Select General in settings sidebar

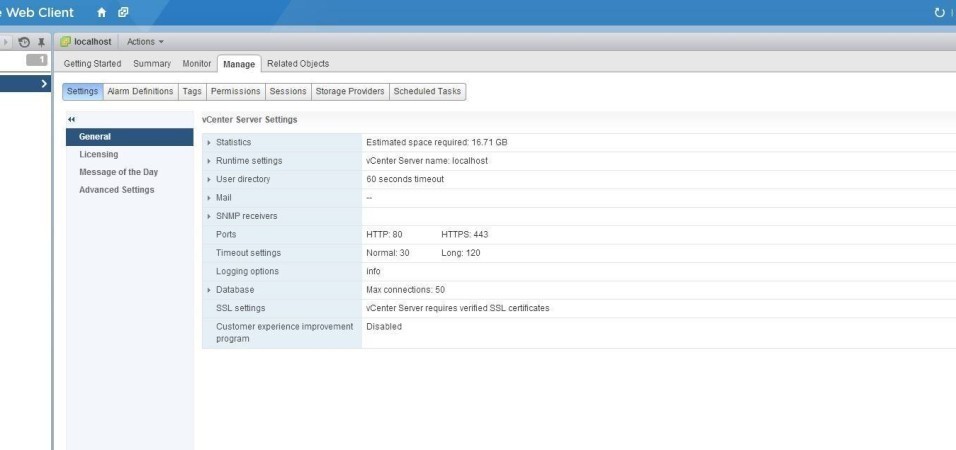coord(130,137)
